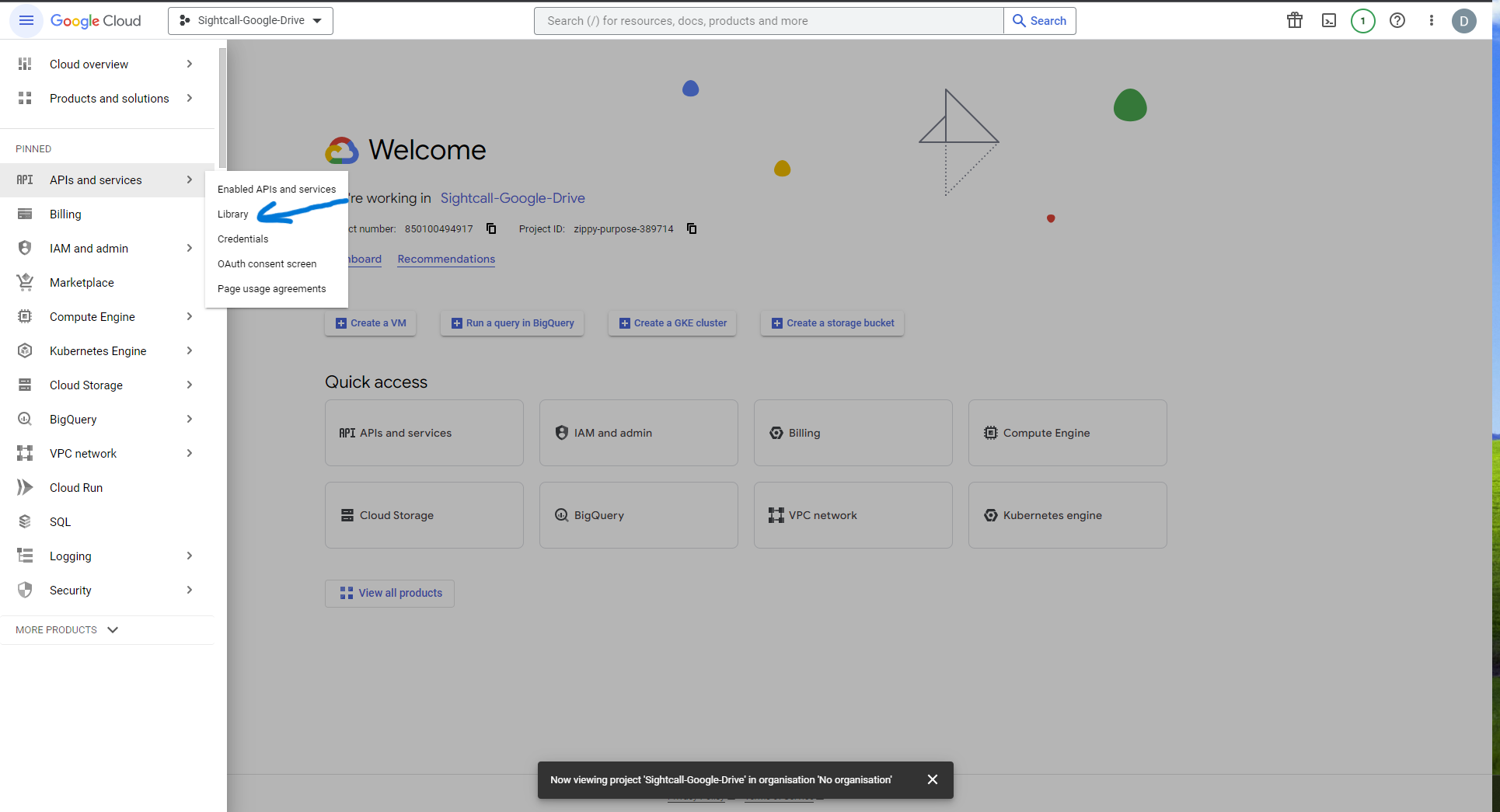Image resolution: width=1500 pixels, height=812 pixels.
Task: Click the Compute Engine chip icon in sidebar
Action: pyautogui.click(x=25, y=317)
